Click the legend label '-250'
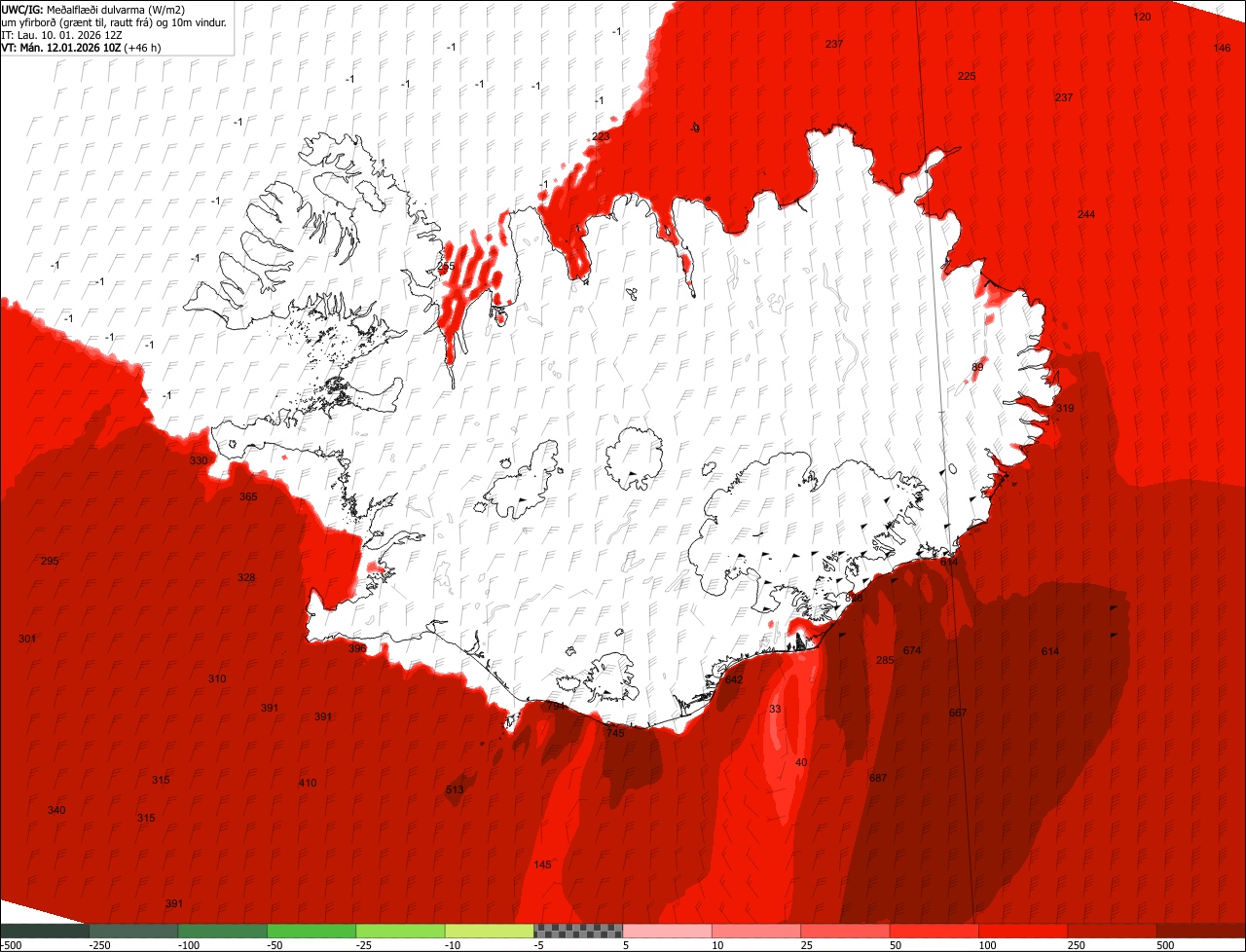 coord(98,945)
